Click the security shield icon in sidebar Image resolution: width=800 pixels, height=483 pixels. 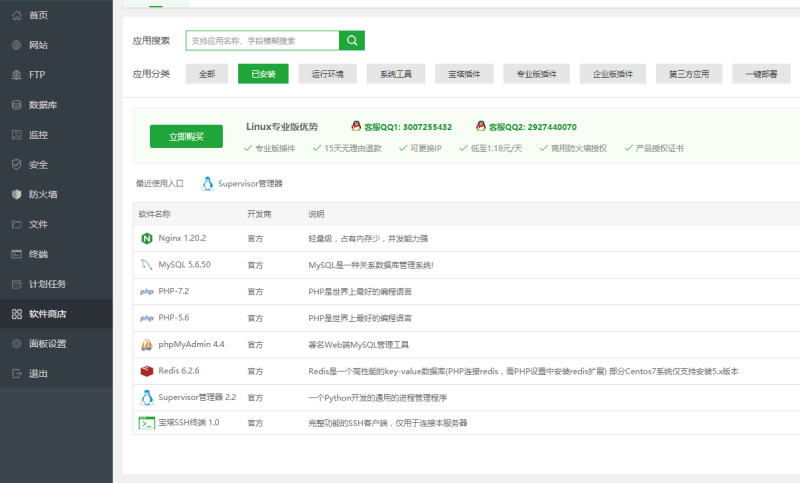tap(17, 164)
